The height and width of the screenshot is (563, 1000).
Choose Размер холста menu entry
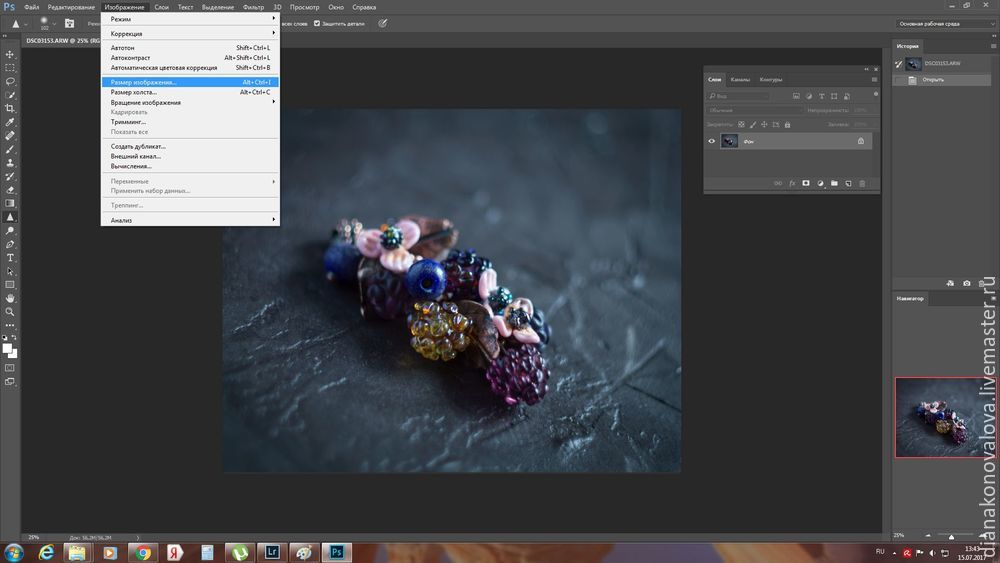tap(190, 92)
